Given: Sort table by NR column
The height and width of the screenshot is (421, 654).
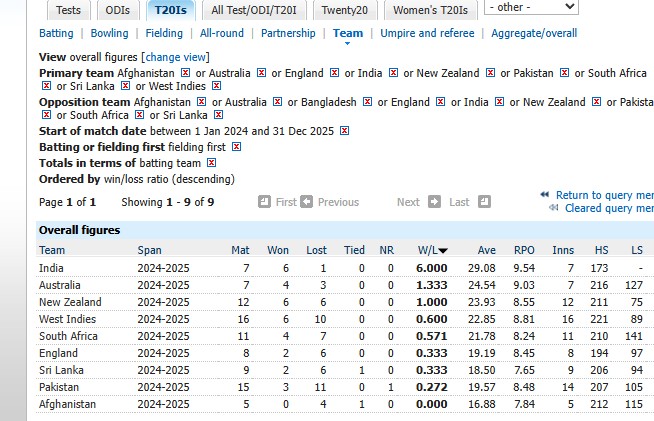Looking at the screenshot, I should pyautogui.click(x=387, y=250).
